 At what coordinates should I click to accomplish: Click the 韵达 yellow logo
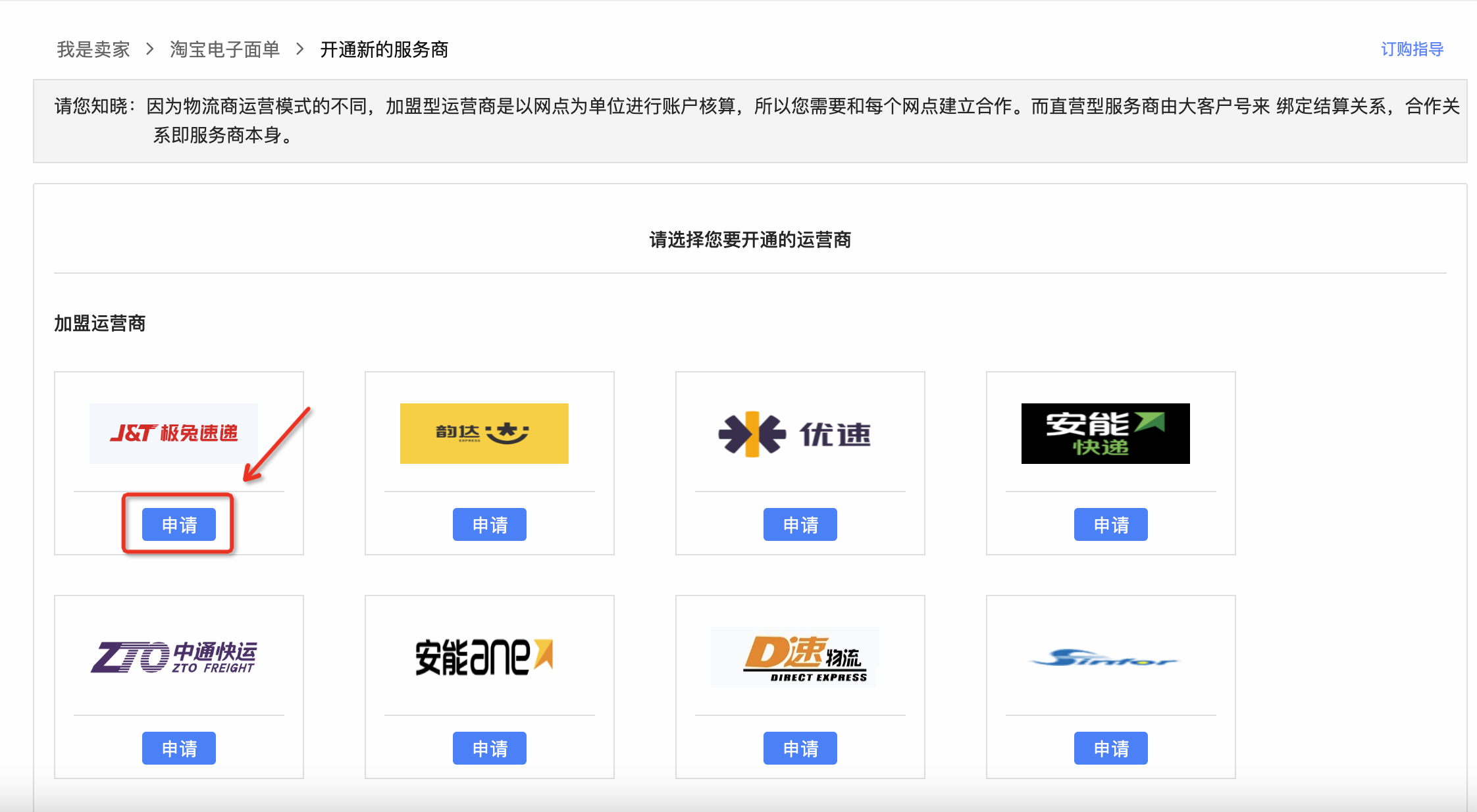[484, 433]
